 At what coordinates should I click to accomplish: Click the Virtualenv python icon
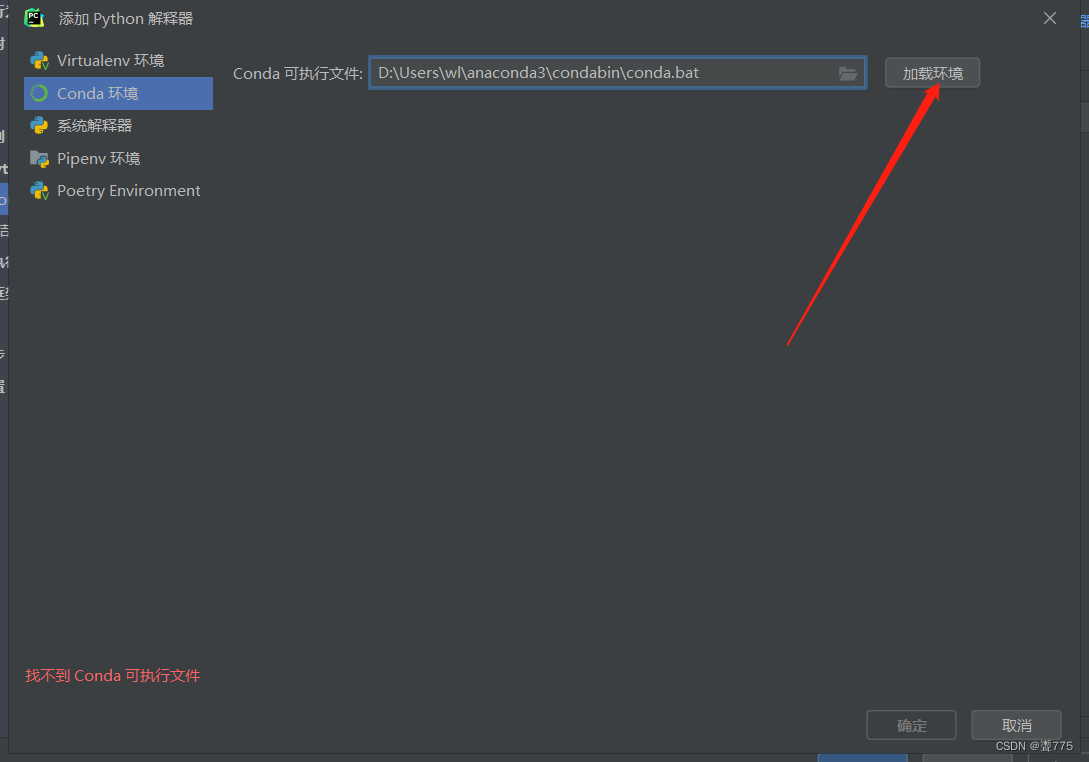click(x=40, y=60)
